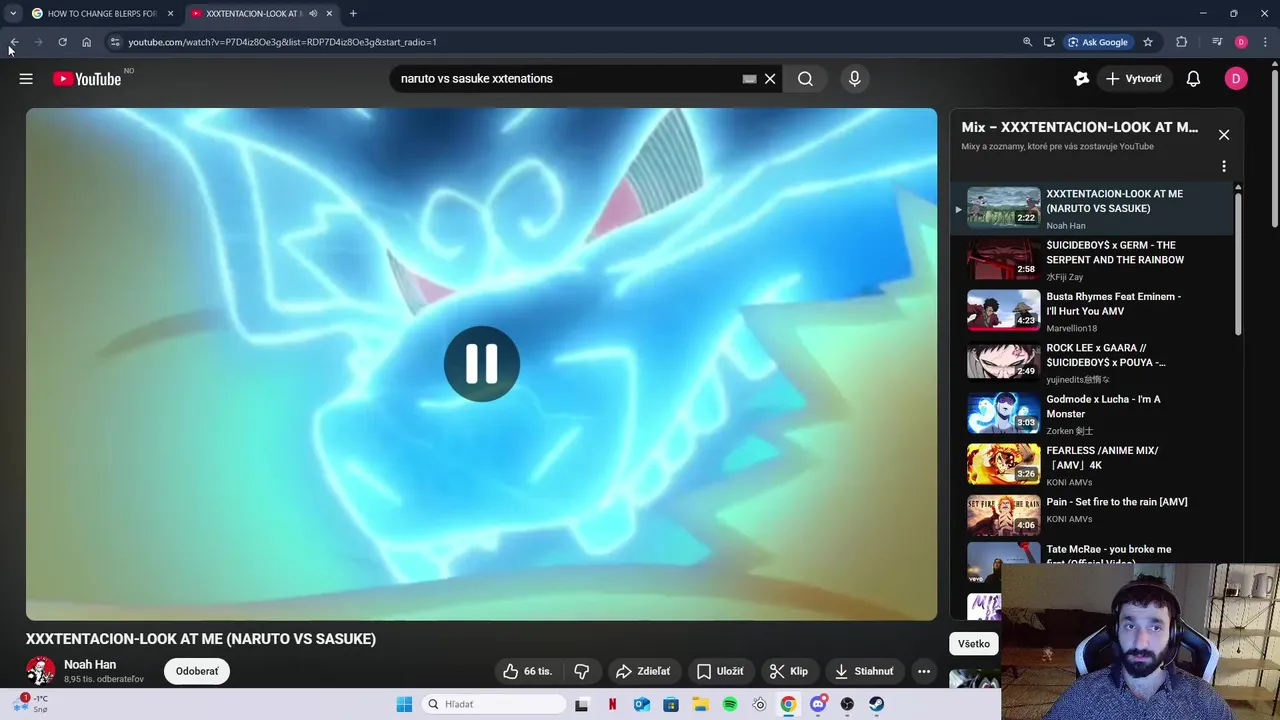The height and width of the screenshot is (720, 1280).
Task: Open more actions three-dot menu
Action: click(924, 671)
